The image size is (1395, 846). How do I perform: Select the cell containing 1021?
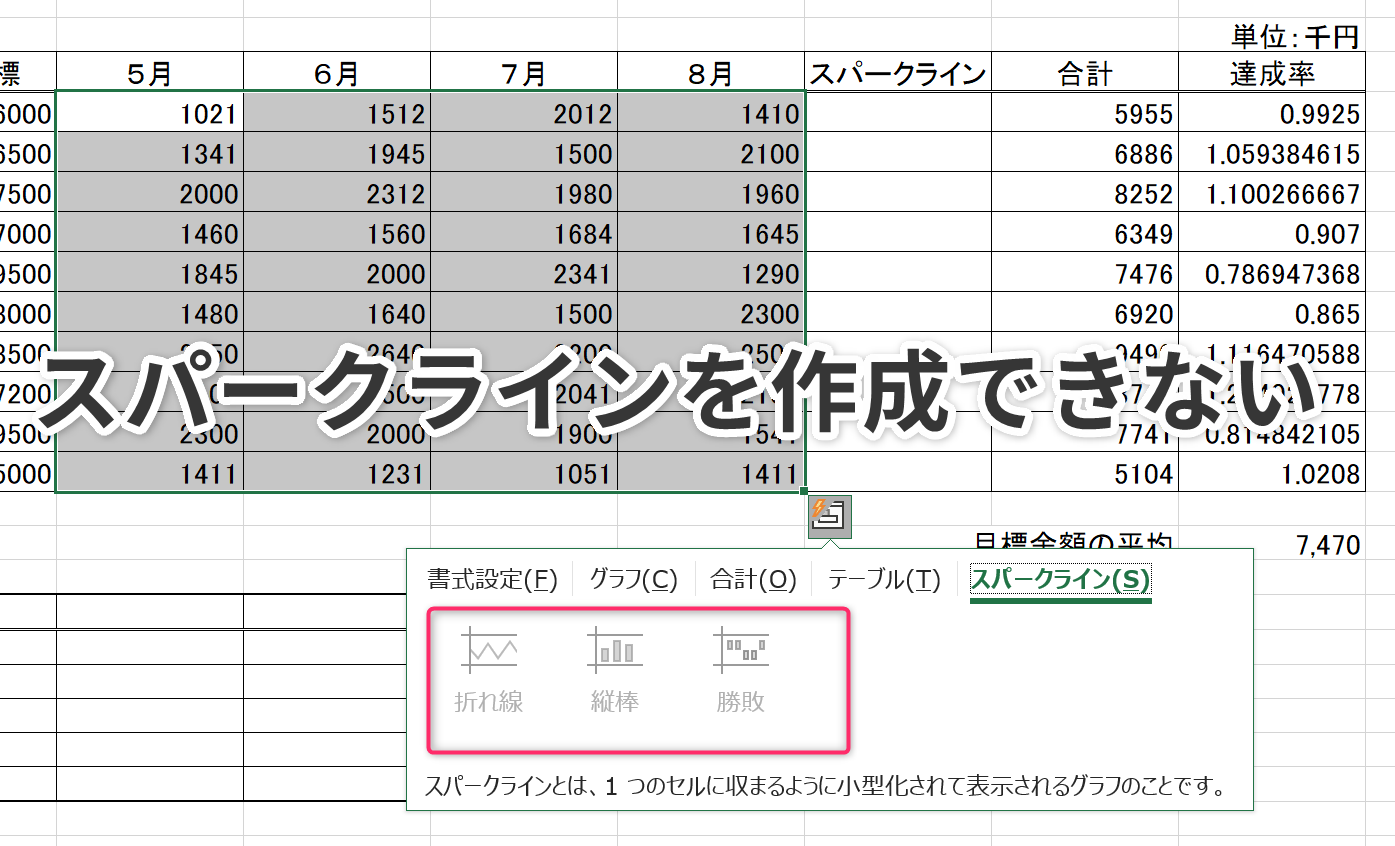click(x=150, y=112)
